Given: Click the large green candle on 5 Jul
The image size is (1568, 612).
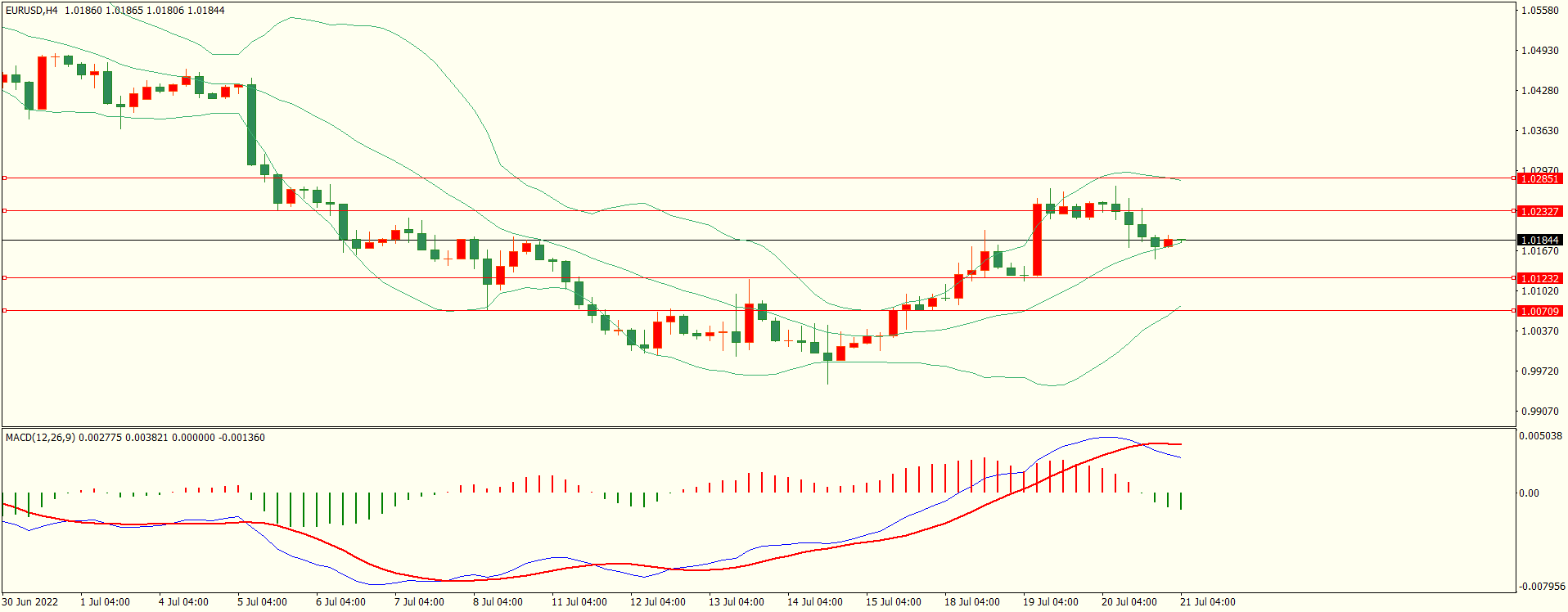Looking at the screenshot, I should [x=252, y=125].
